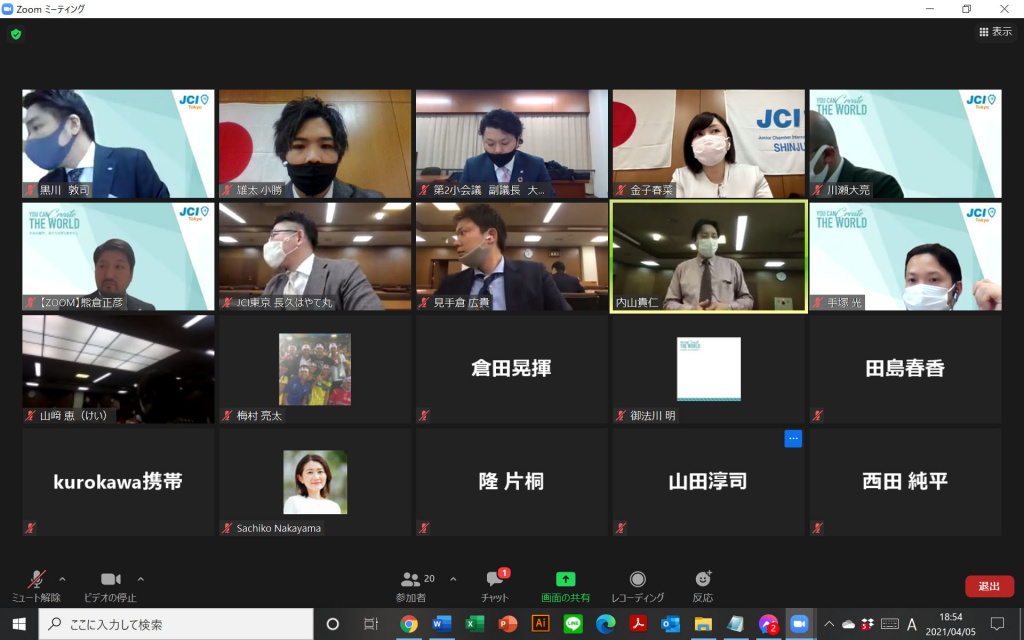Click the more options button on 山田淳司 tile
Viewport: 1024px width, 640px height.
[793, 439]
